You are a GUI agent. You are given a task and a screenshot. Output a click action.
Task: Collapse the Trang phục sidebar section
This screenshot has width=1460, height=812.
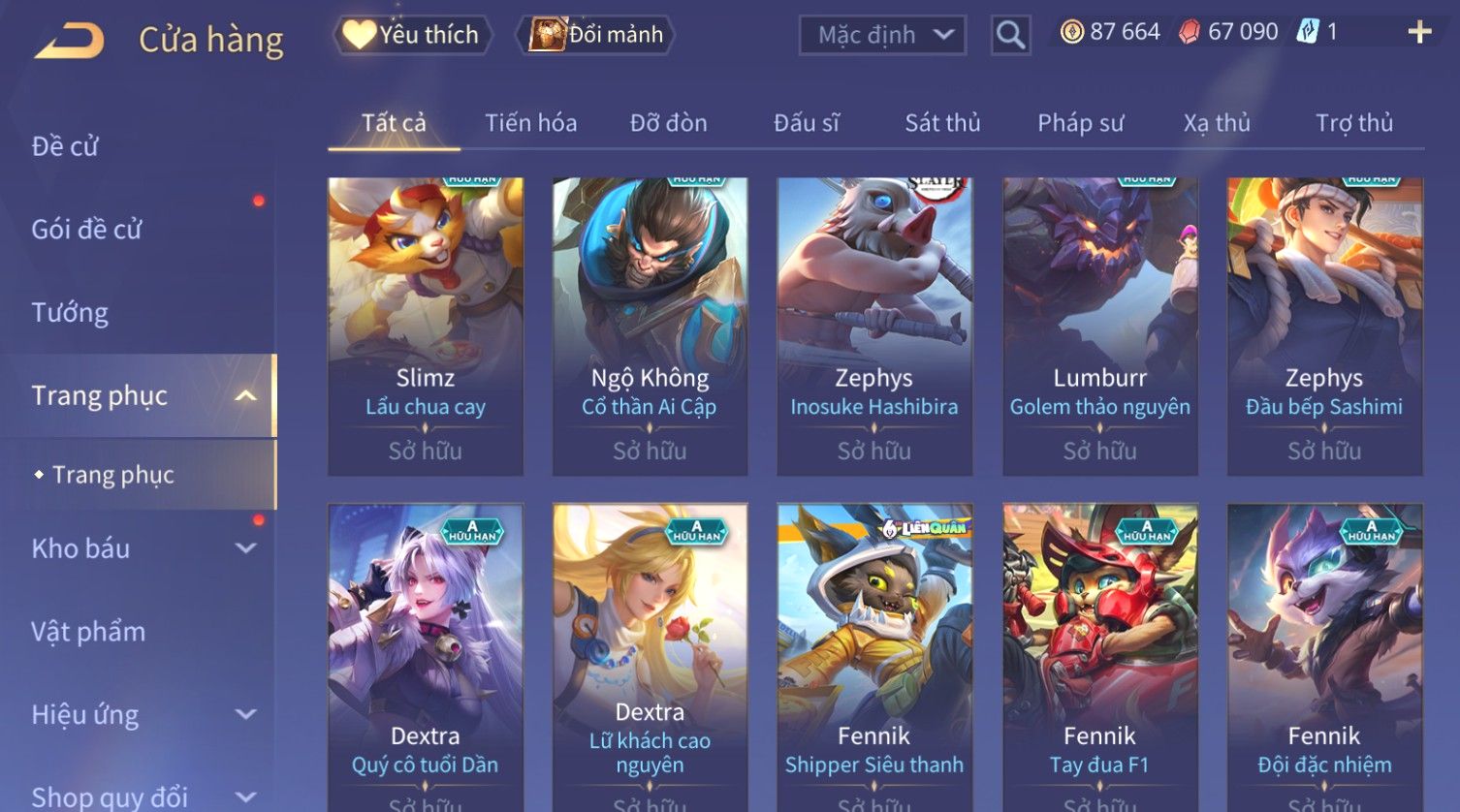tap(246, 395)
